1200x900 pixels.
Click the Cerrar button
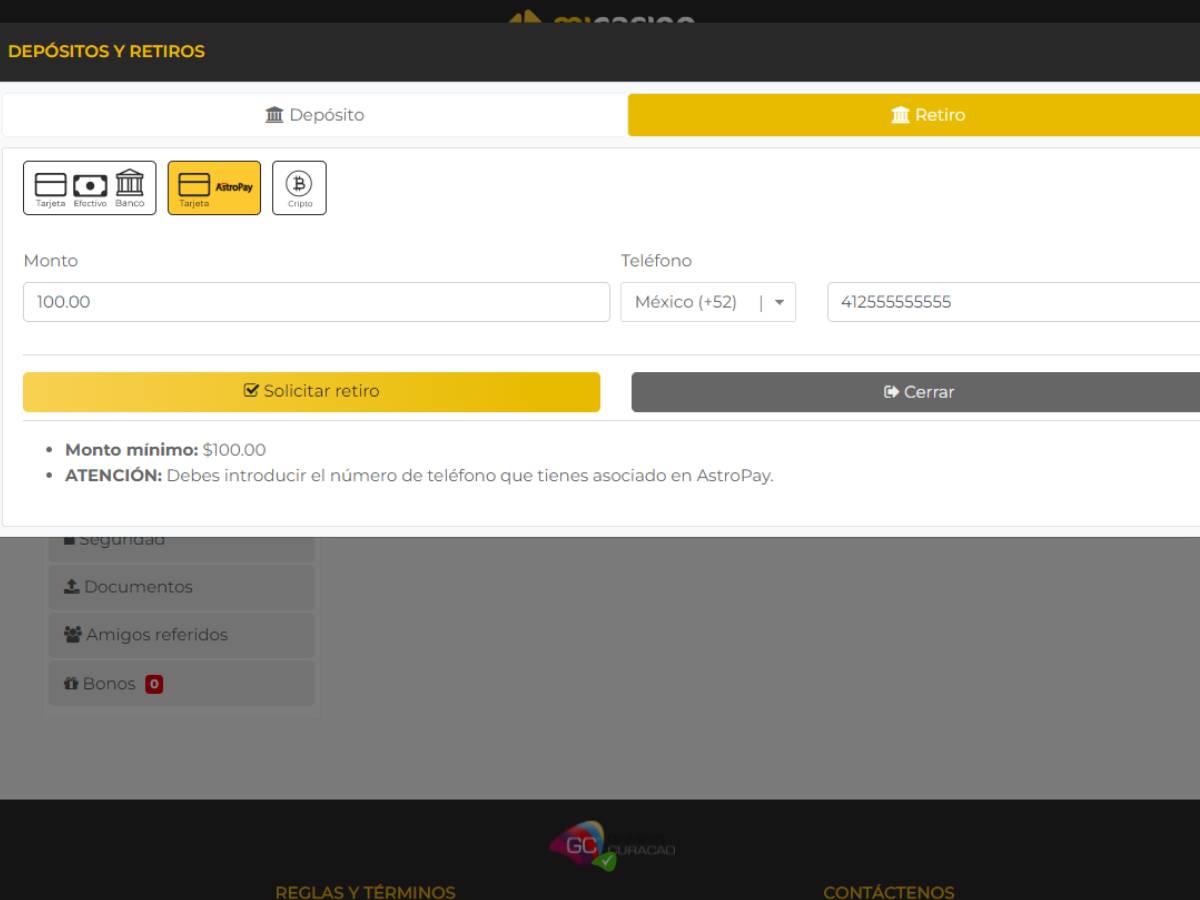[916, 392]
